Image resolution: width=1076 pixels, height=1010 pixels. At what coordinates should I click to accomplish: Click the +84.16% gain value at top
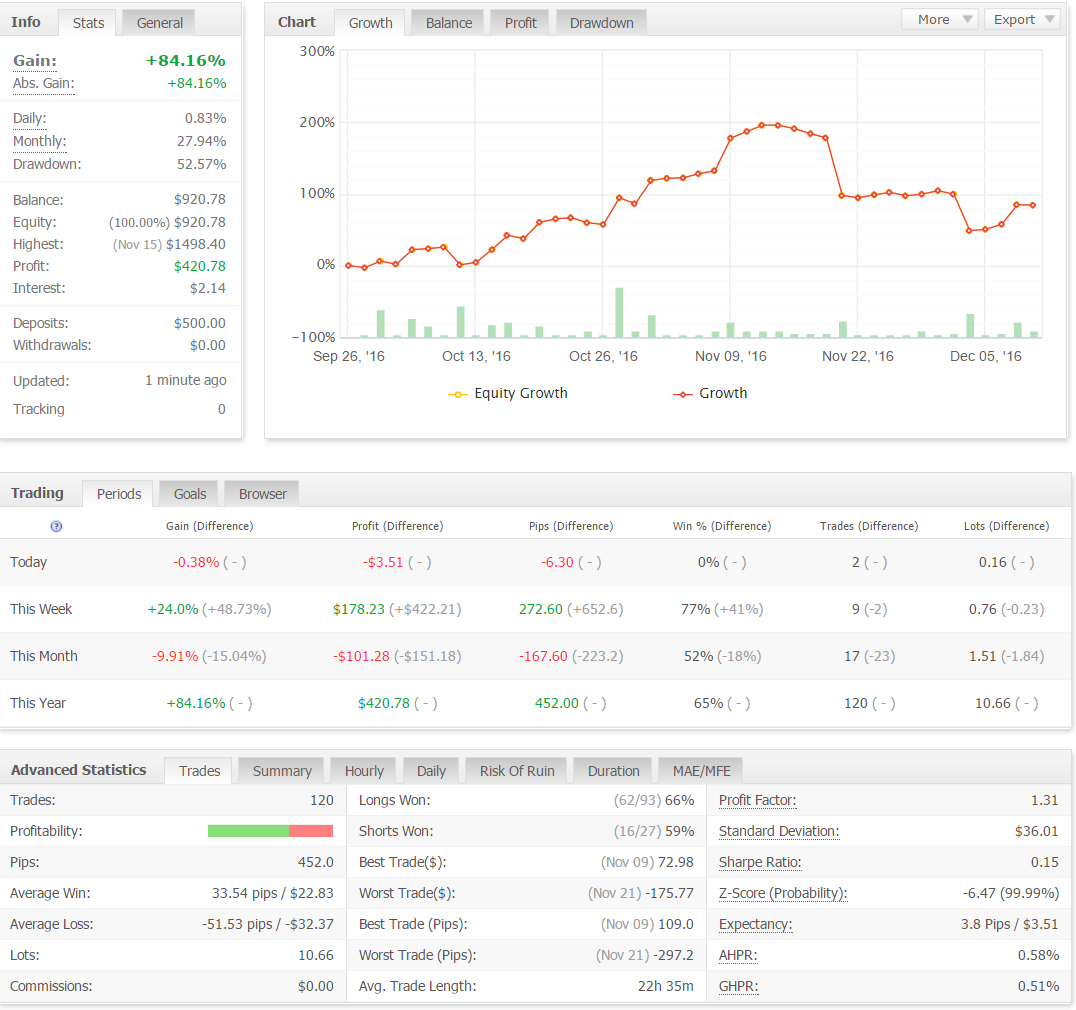pyautogui.click(x=185, y=61)
